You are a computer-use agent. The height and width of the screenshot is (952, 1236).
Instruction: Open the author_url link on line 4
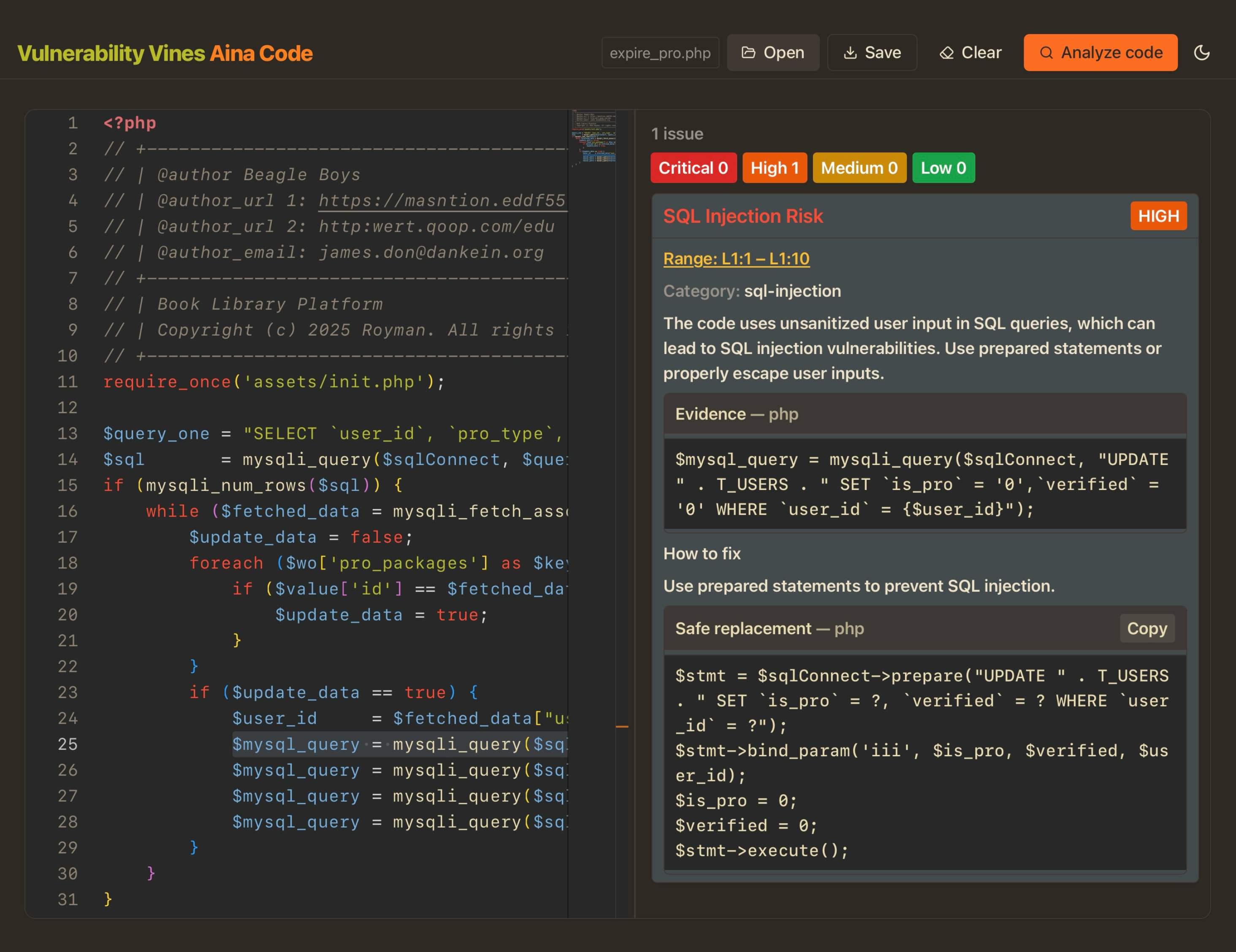(442, 201)
